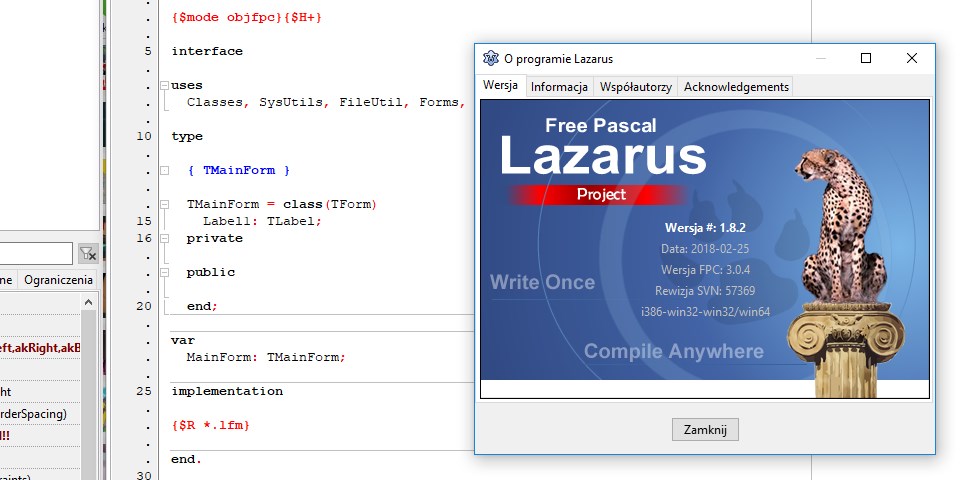This screenshot has height=480, width=960.
Task: Click the '{$mode objfpc}{$H+}' directive line
Action: click(x=247, y=18)
